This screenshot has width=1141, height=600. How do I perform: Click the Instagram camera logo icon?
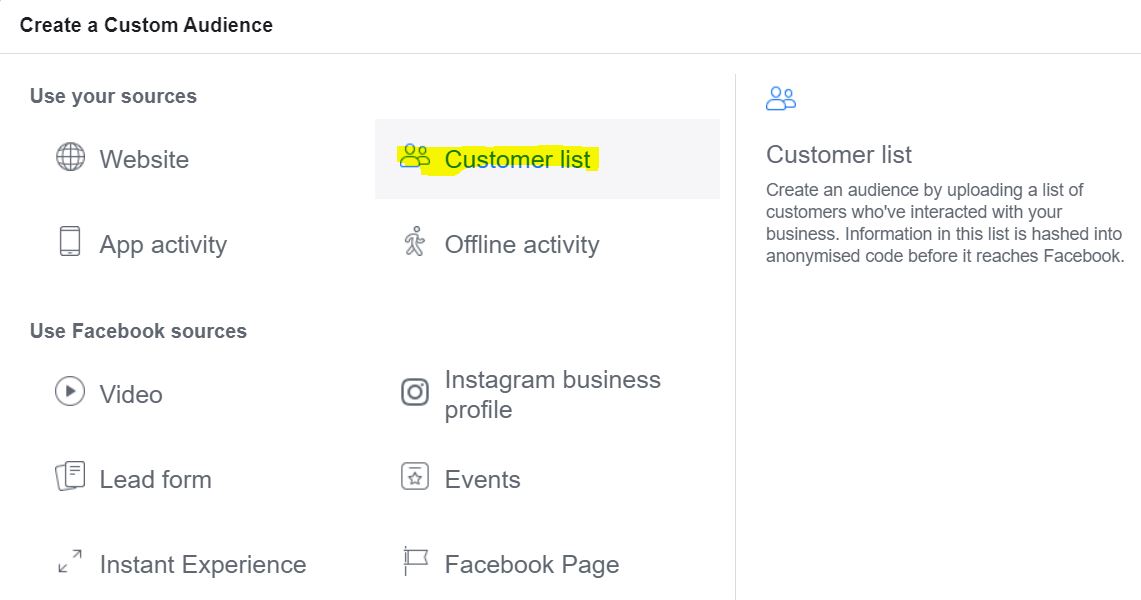pyautogui.click(x=415, y=393)
